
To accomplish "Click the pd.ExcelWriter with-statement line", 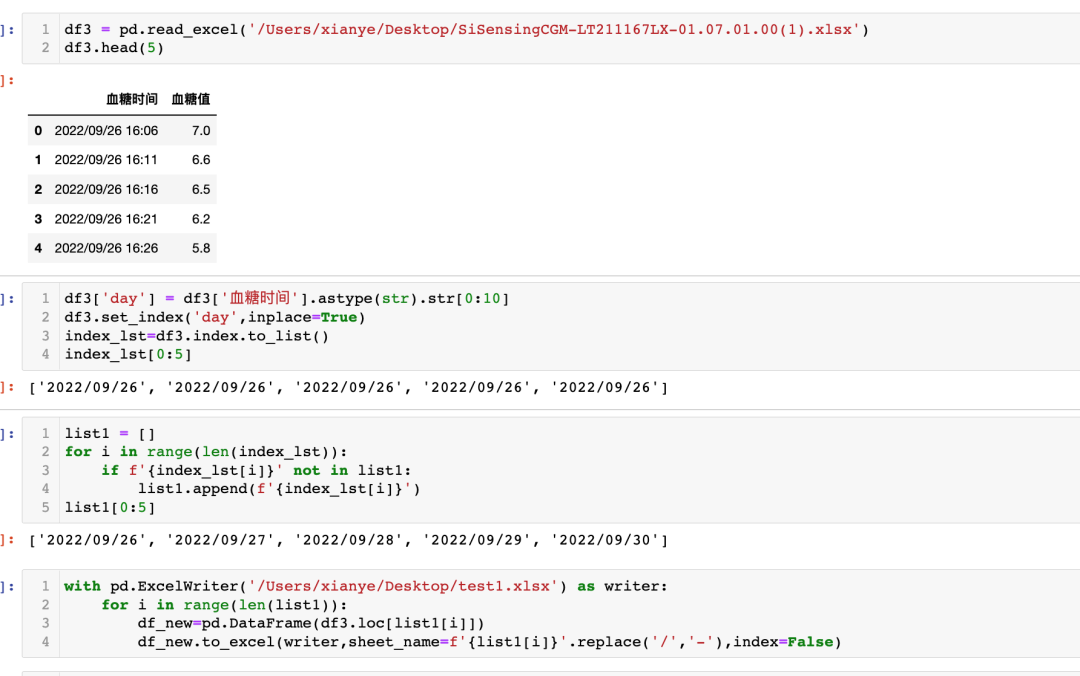I will [x=365, y=586].
